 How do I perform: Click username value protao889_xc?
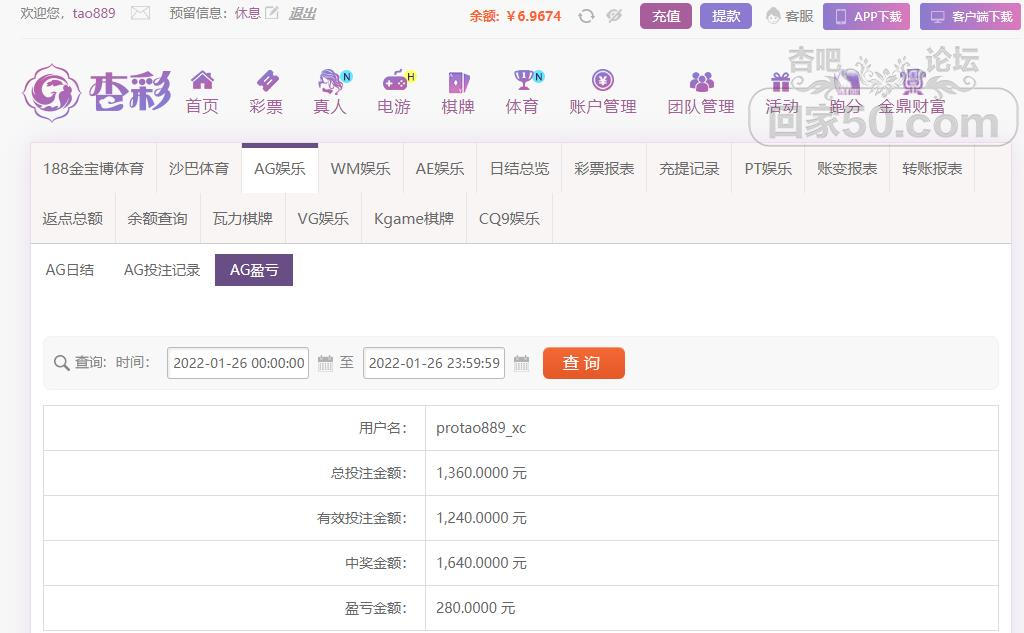coord(481,428)
